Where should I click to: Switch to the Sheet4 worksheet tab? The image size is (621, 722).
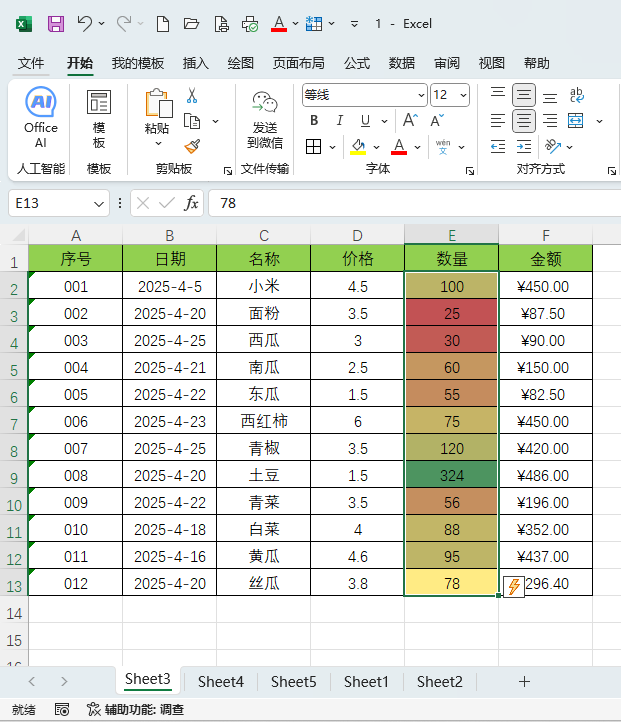(221, 681)
